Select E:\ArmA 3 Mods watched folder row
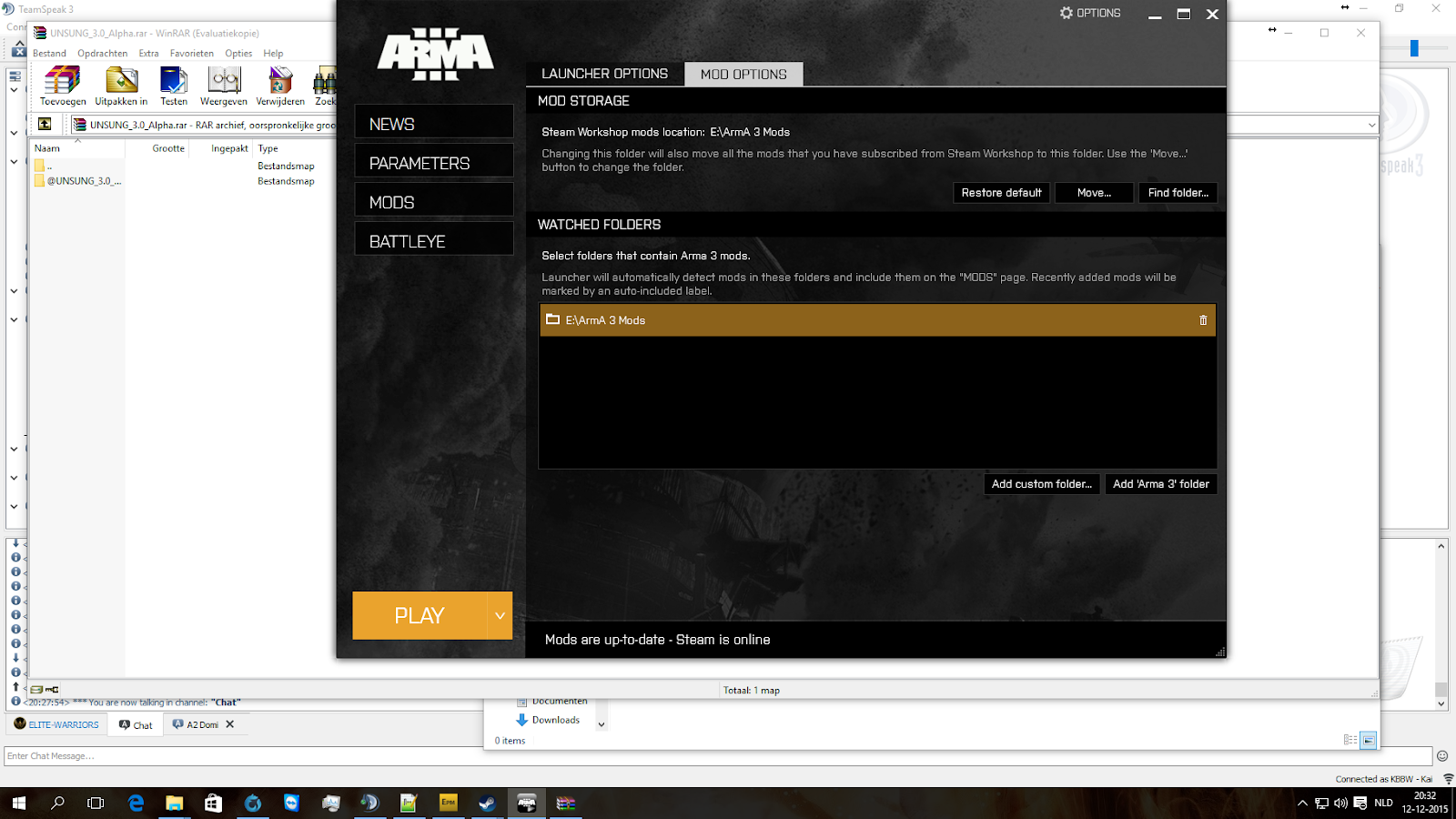The height and width of the screenshot is (819, 1456). coord(877,320)
